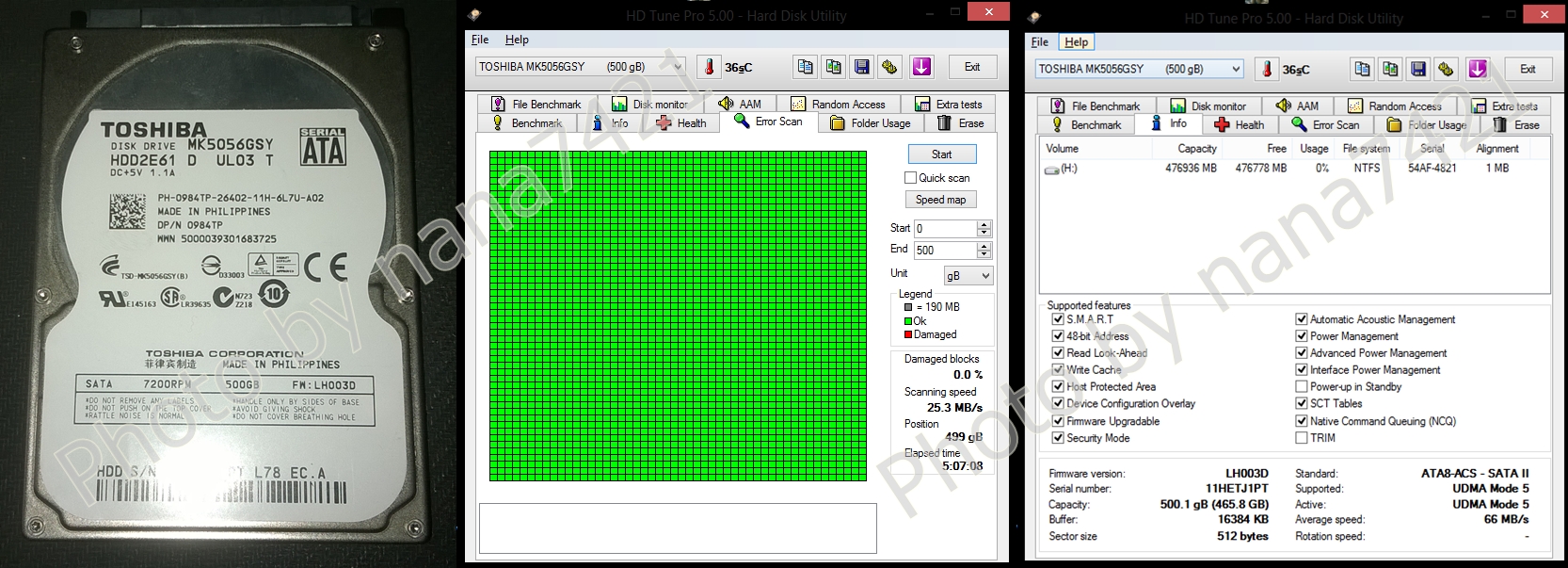Decrease the End value stepper

[984, 254]
